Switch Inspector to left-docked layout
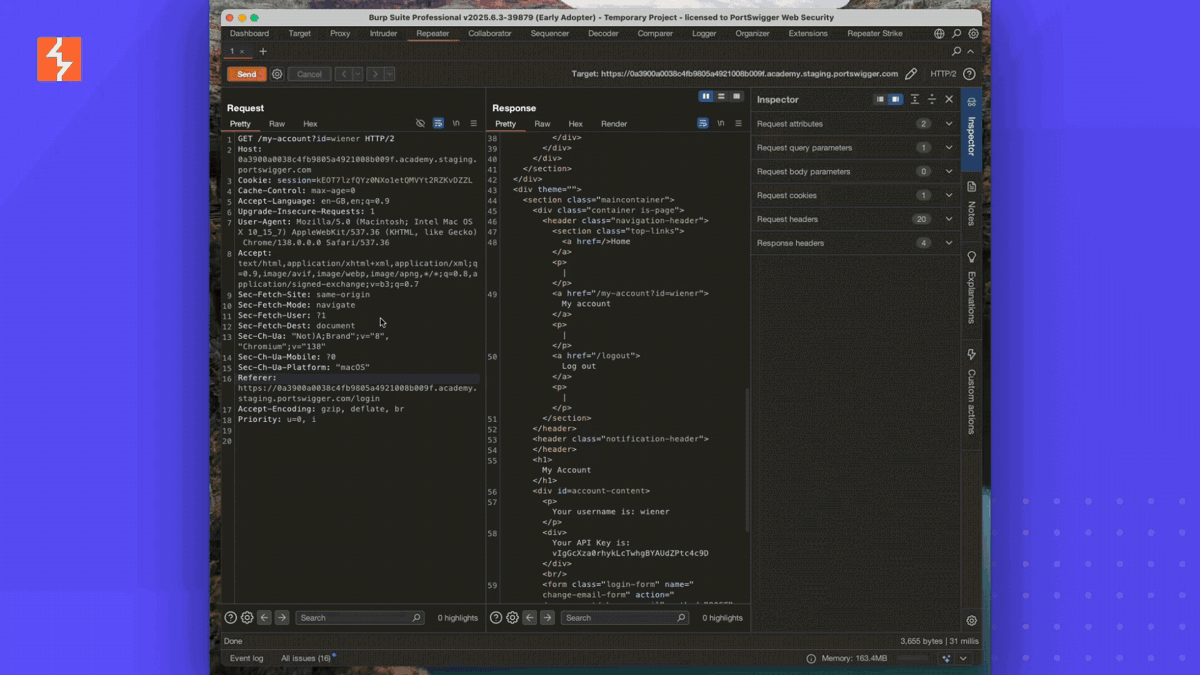The height and width of the screenshot is (675, 1200). [880, 99]
